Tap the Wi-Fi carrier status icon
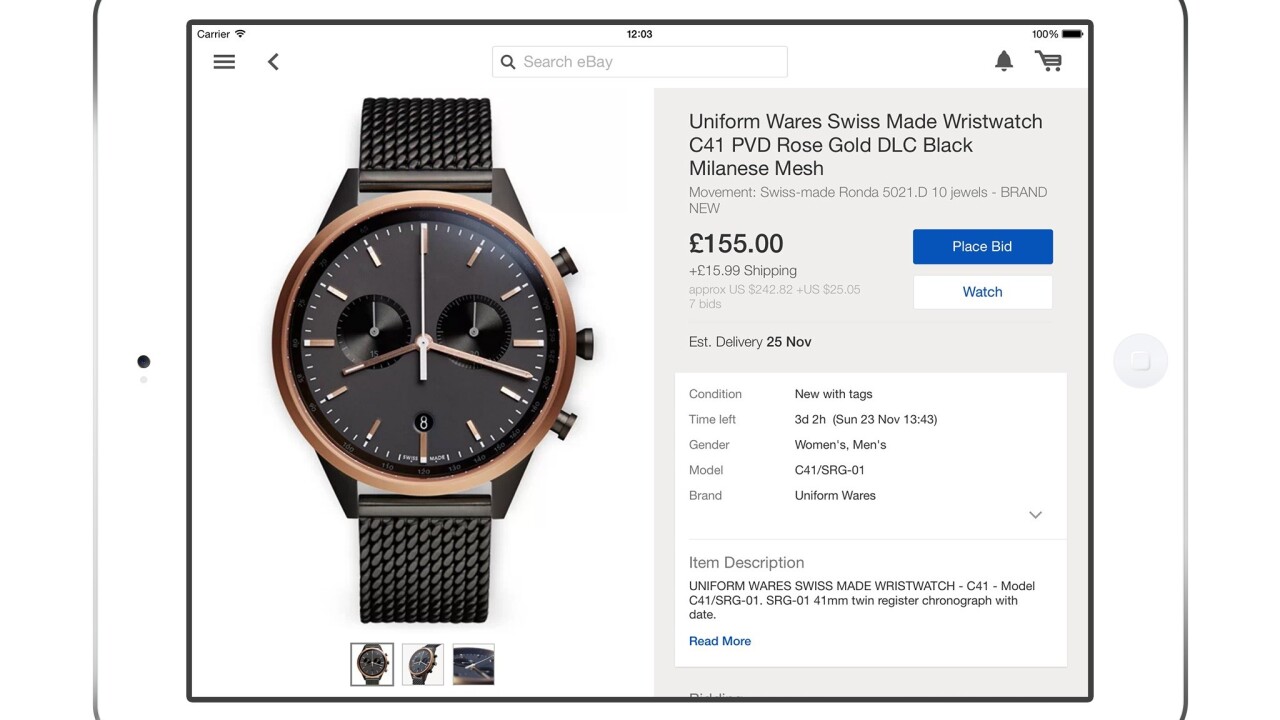The image size is (1280, 720). click(240, 34)
